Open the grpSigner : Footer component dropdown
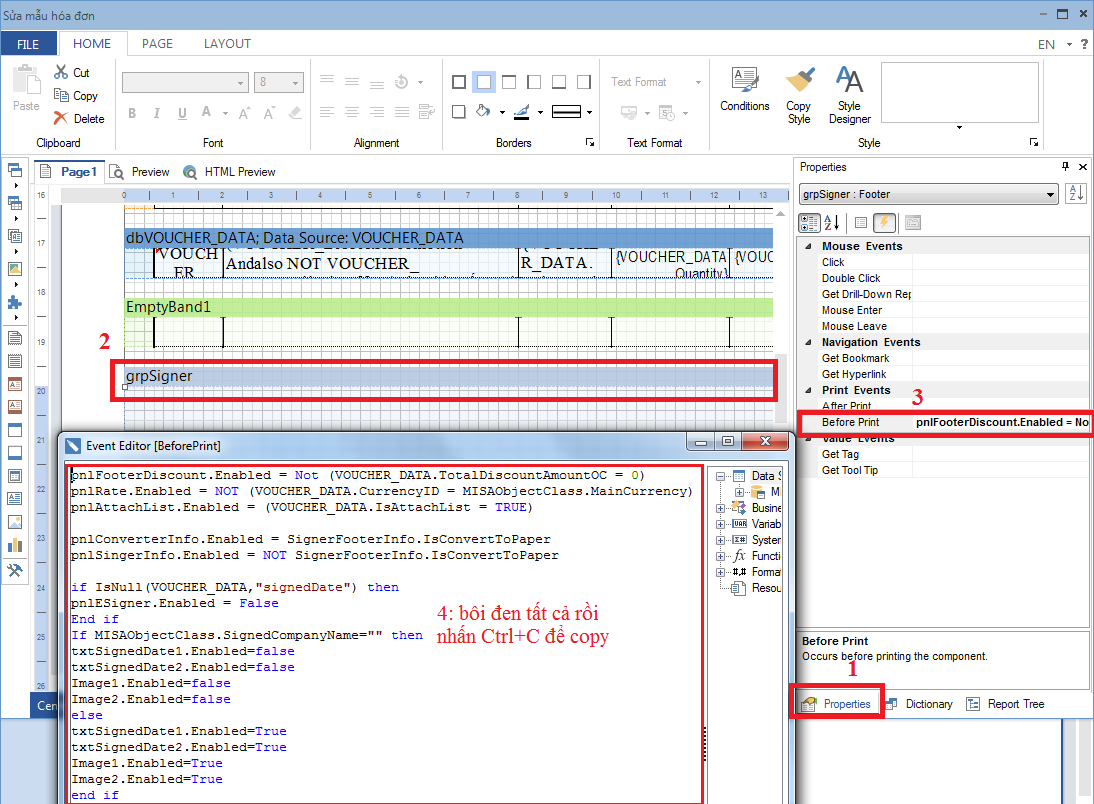This screenshot has height=804, width=1094. (928, 194)
